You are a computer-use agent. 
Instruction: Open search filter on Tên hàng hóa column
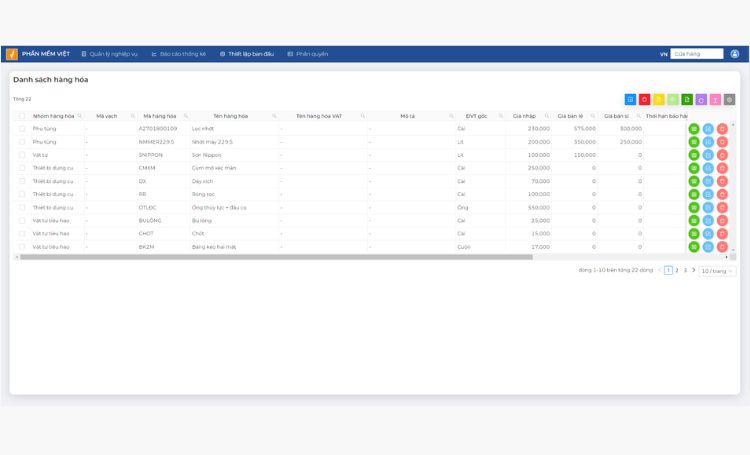point(274,116)
